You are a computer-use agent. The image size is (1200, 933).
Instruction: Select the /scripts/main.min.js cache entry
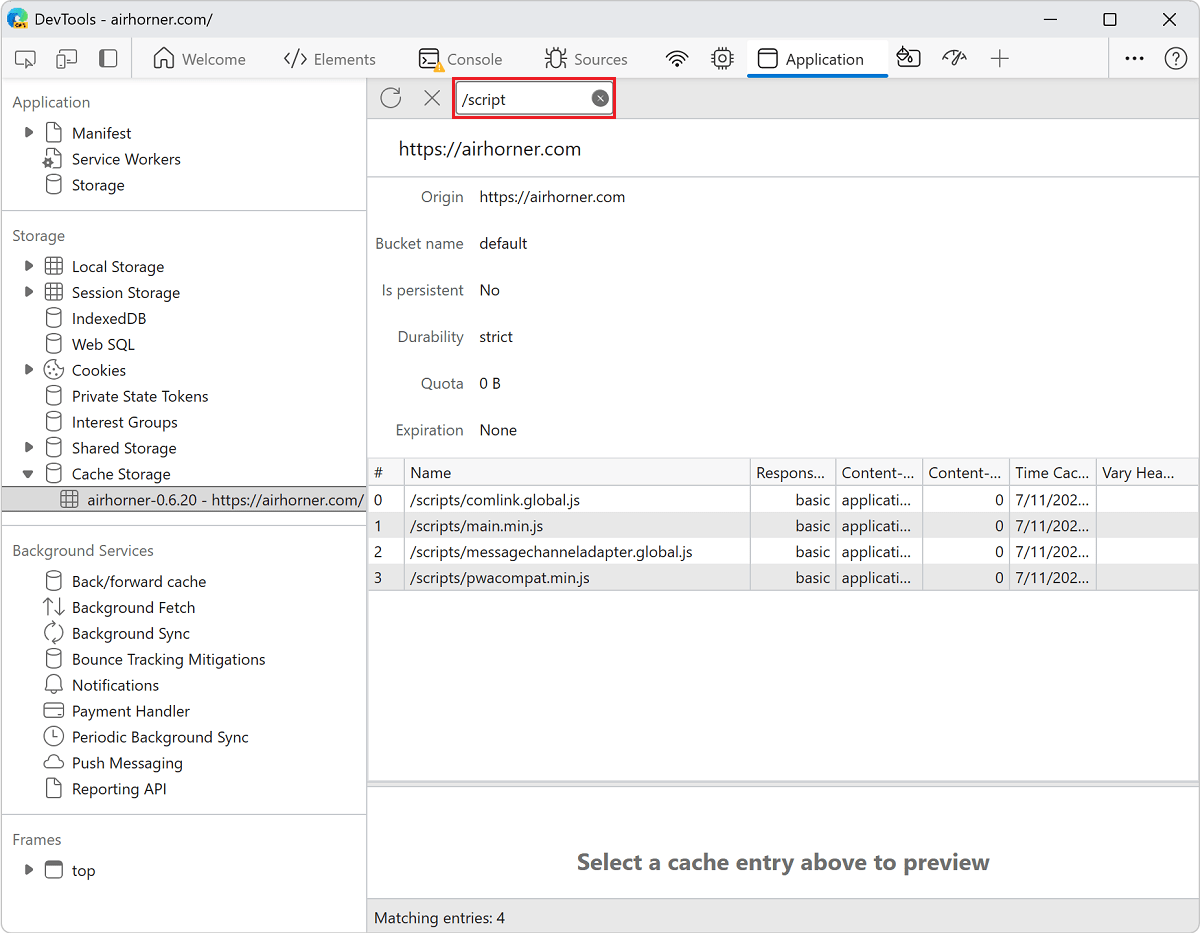click(x=479, y=525)
